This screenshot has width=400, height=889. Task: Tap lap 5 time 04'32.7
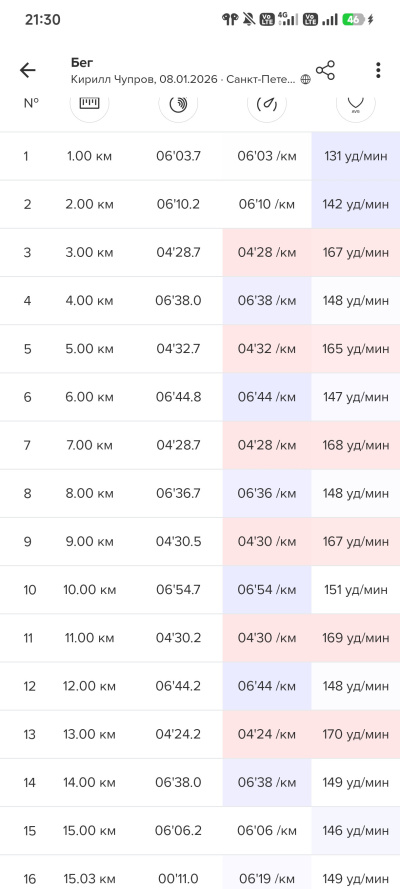178,349
